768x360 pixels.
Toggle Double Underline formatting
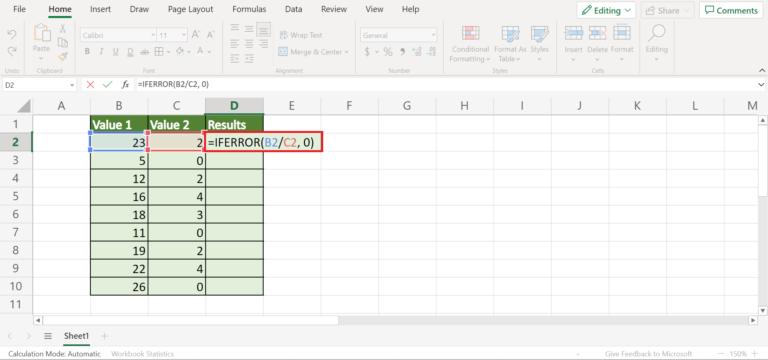[130, 51]
